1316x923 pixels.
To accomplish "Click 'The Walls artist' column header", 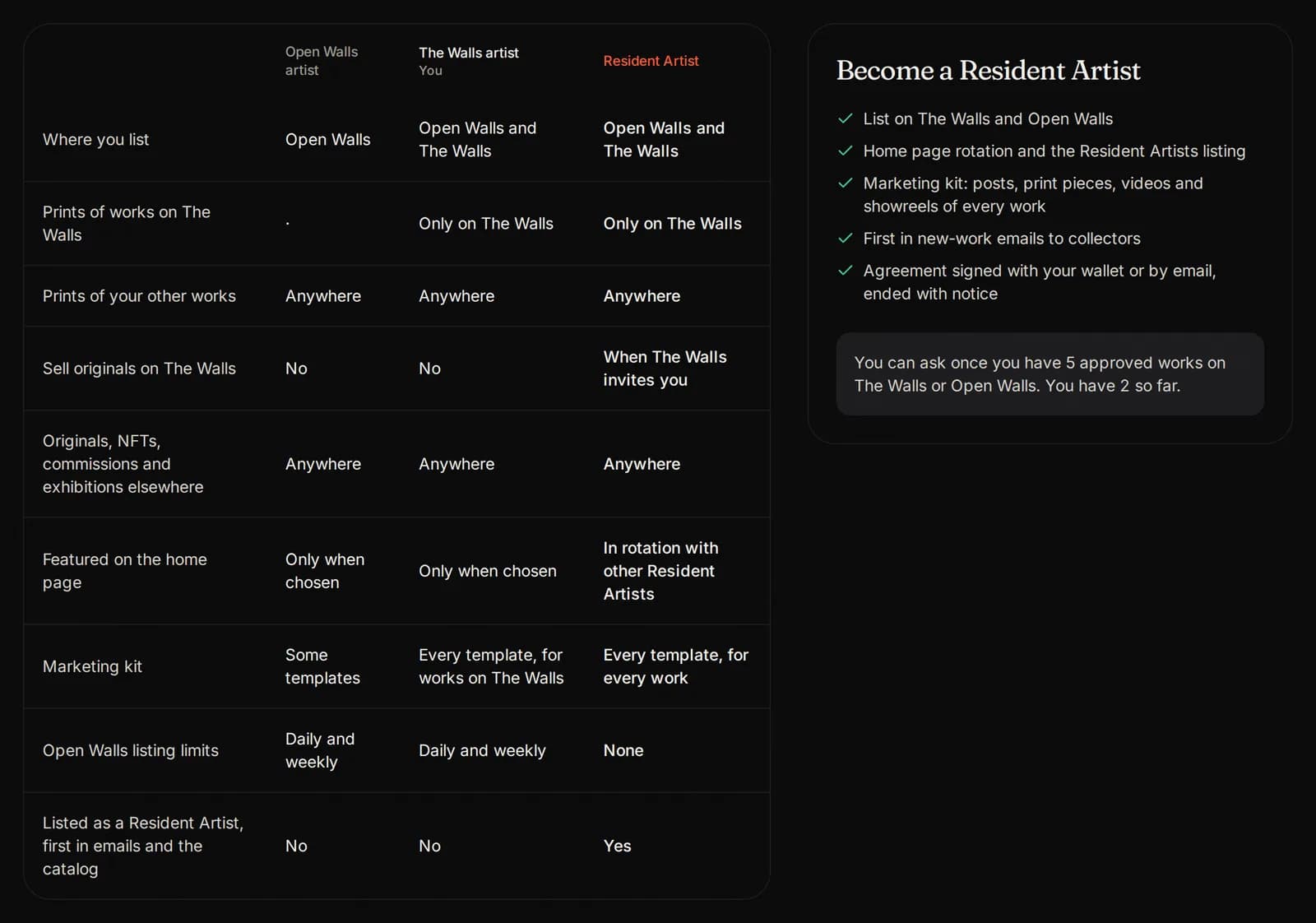I will coord(469,53).
